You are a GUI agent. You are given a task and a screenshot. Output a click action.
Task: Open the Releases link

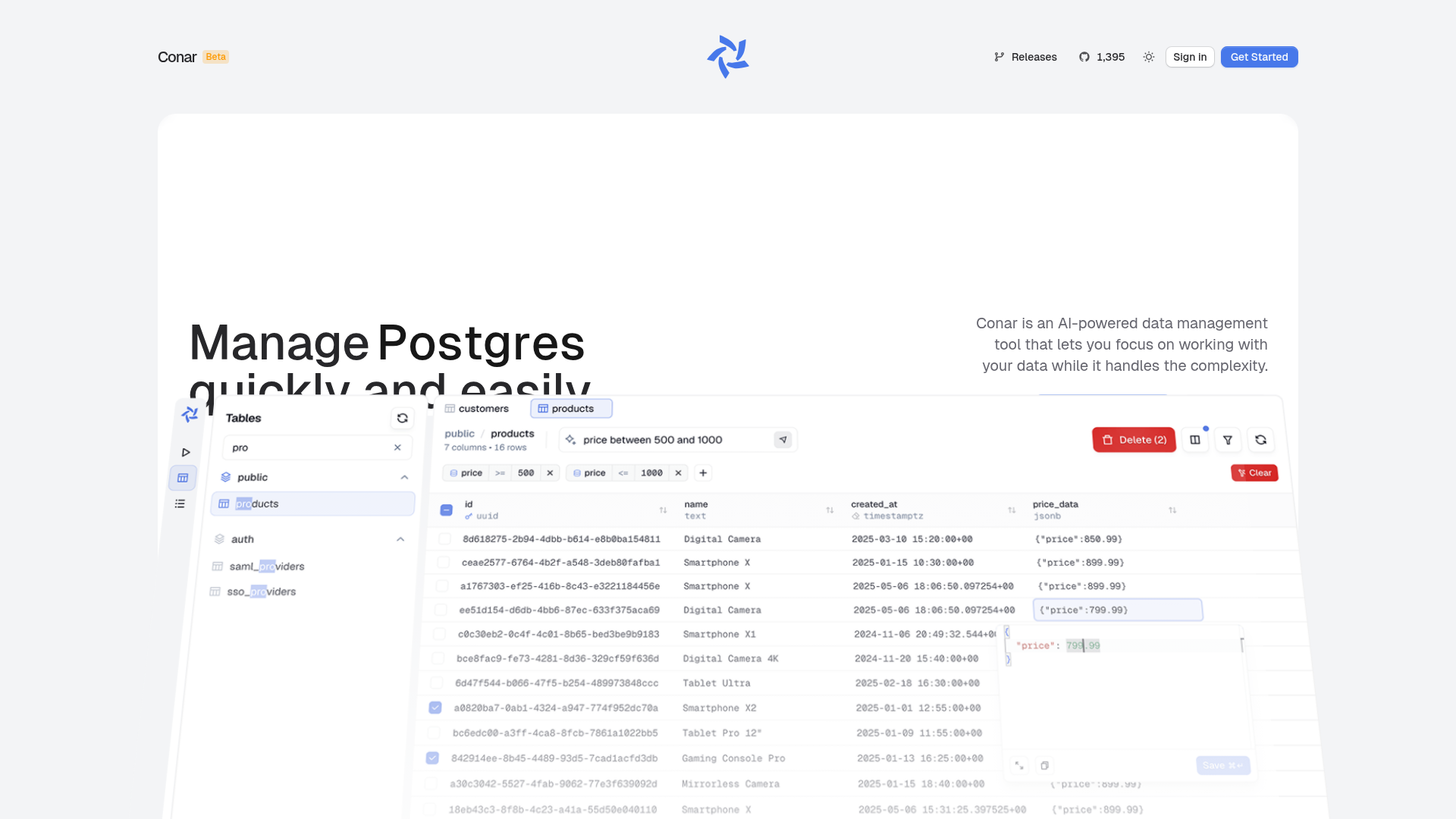point(1025,57)
